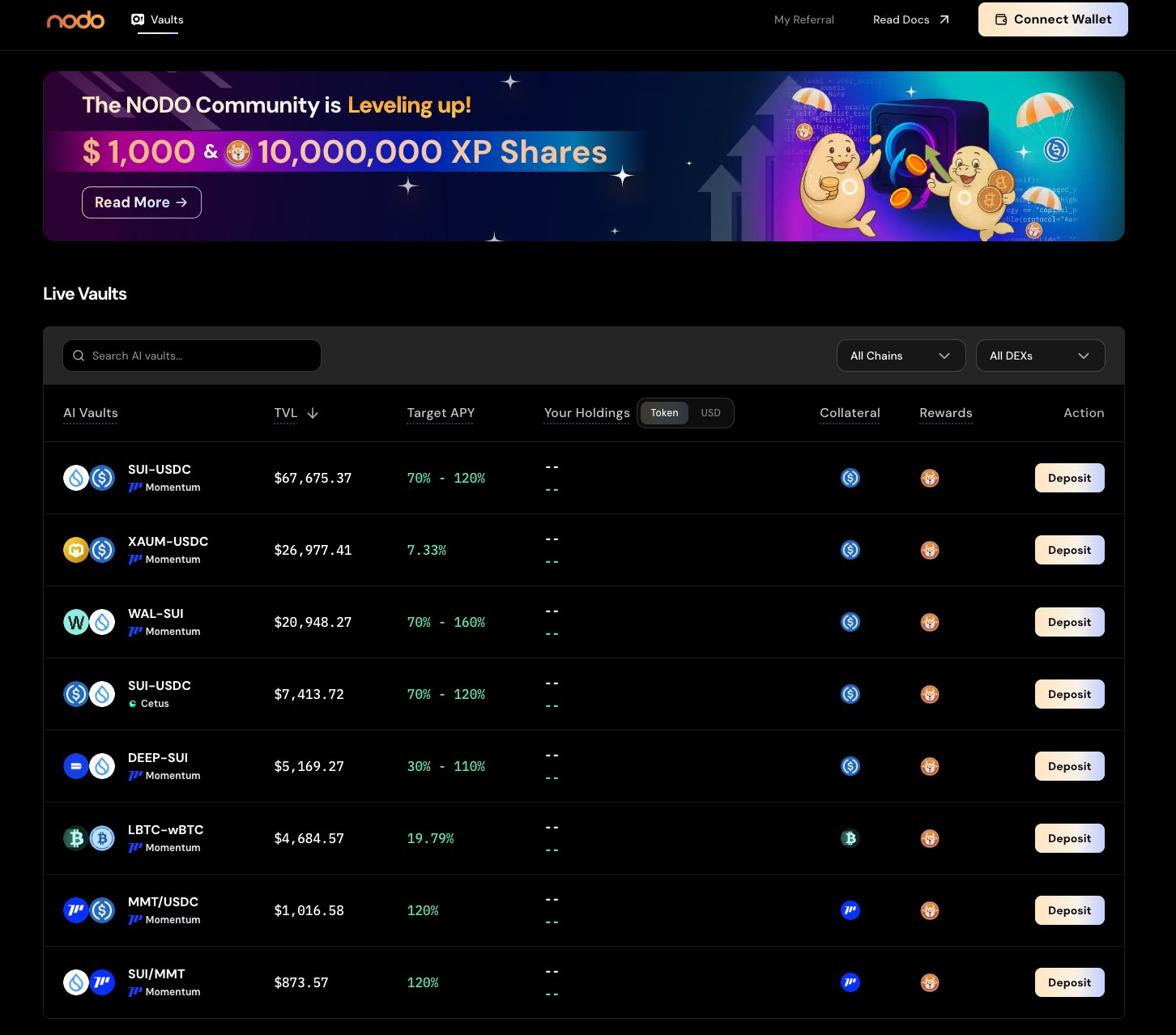The image size is (1176, 1035).
Task: Click rewards icon in SUI-USDC Momentum row
Action: pos(930,478)
